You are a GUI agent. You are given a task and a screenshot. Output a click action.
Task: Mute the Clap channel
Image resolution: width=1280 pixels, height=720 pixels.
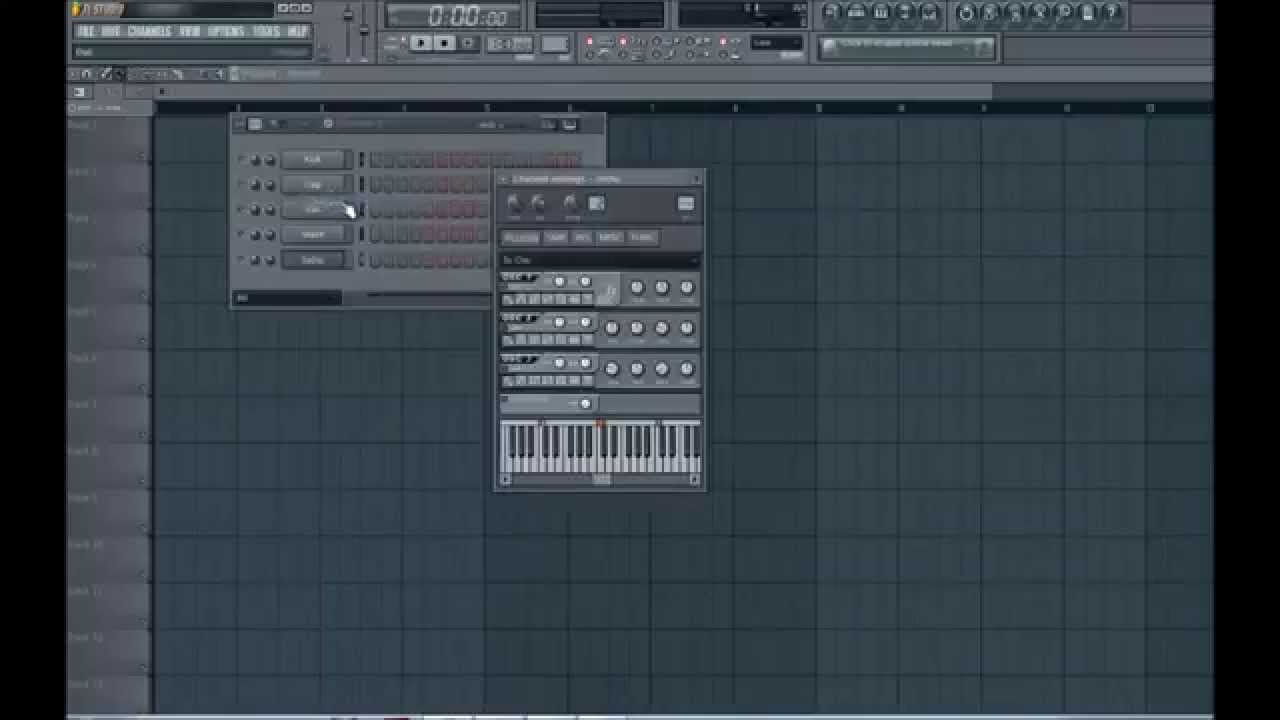coord(241,185)
